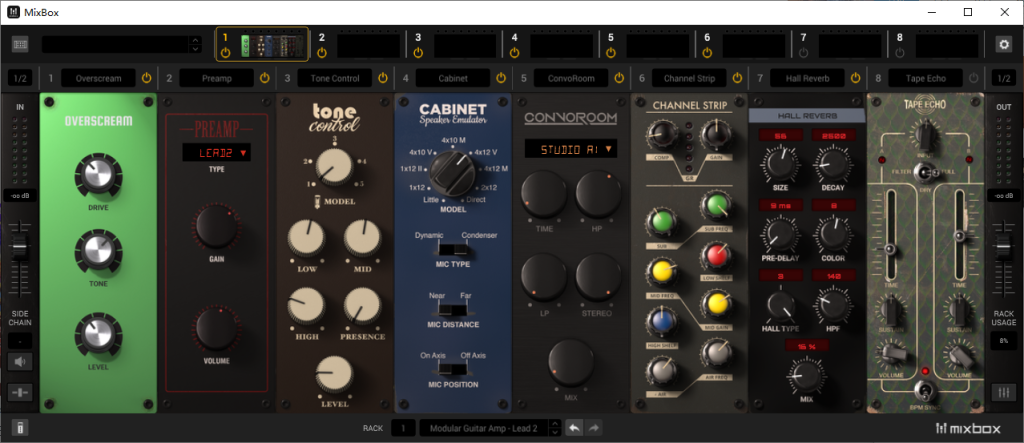The height and width of the screenshot is (443, 1024).
Task: Bypass the Tone Control module
Action: coord(383,78)
